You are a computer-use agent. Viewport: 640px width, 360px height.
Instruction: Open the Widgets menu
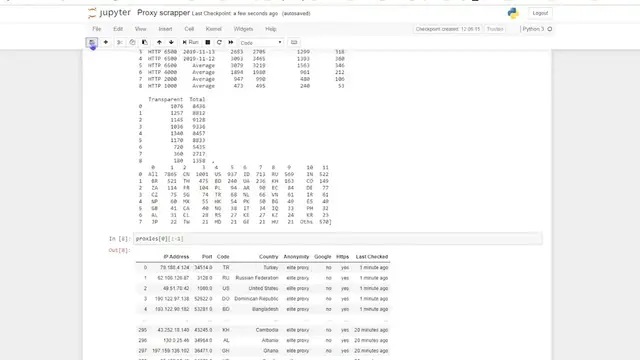(243, 29)
